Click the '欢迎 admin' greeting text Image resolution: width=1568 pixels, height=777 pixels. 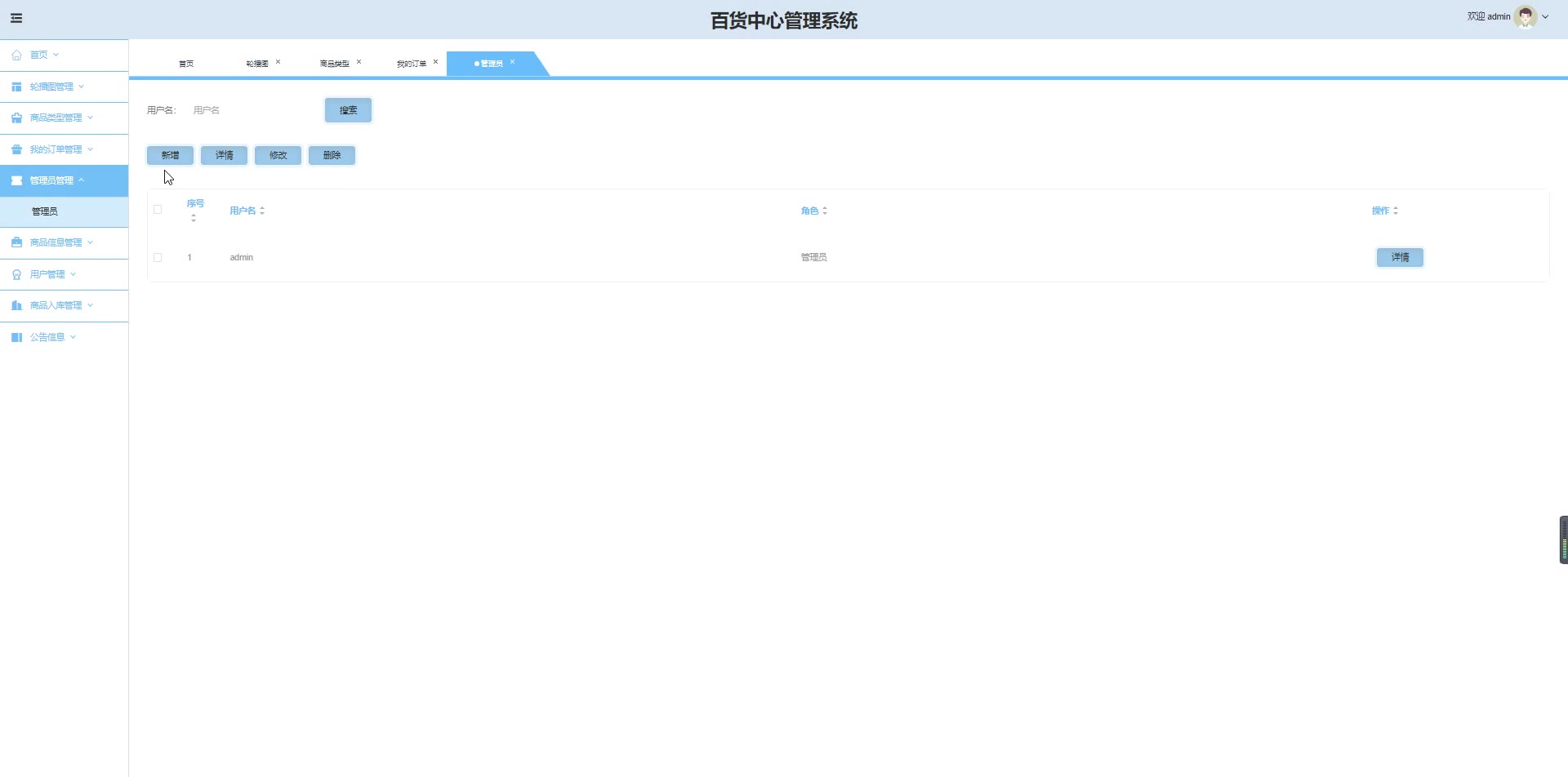(x=1488, y=16)
